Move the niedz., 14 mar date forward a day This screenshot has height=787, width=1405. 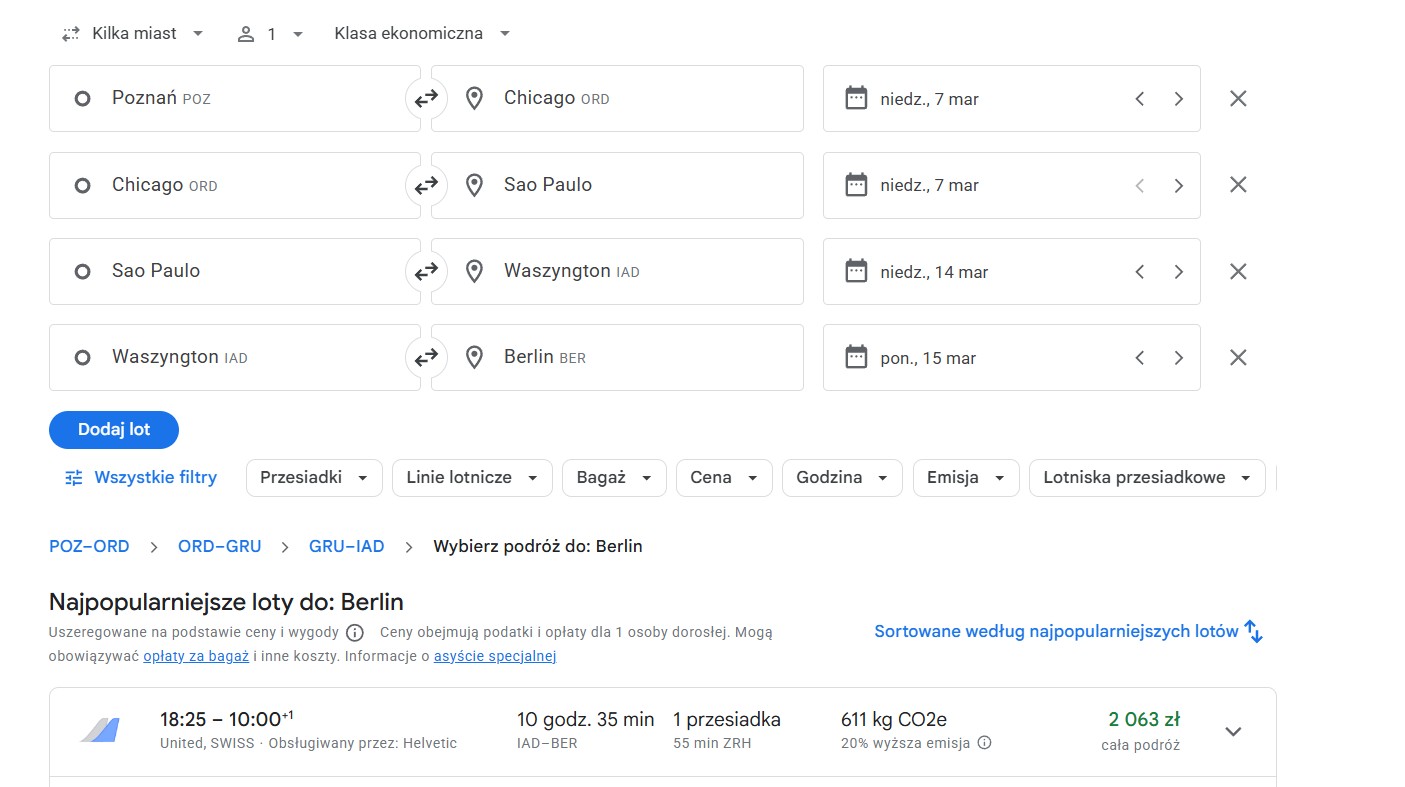(1178, 271)
